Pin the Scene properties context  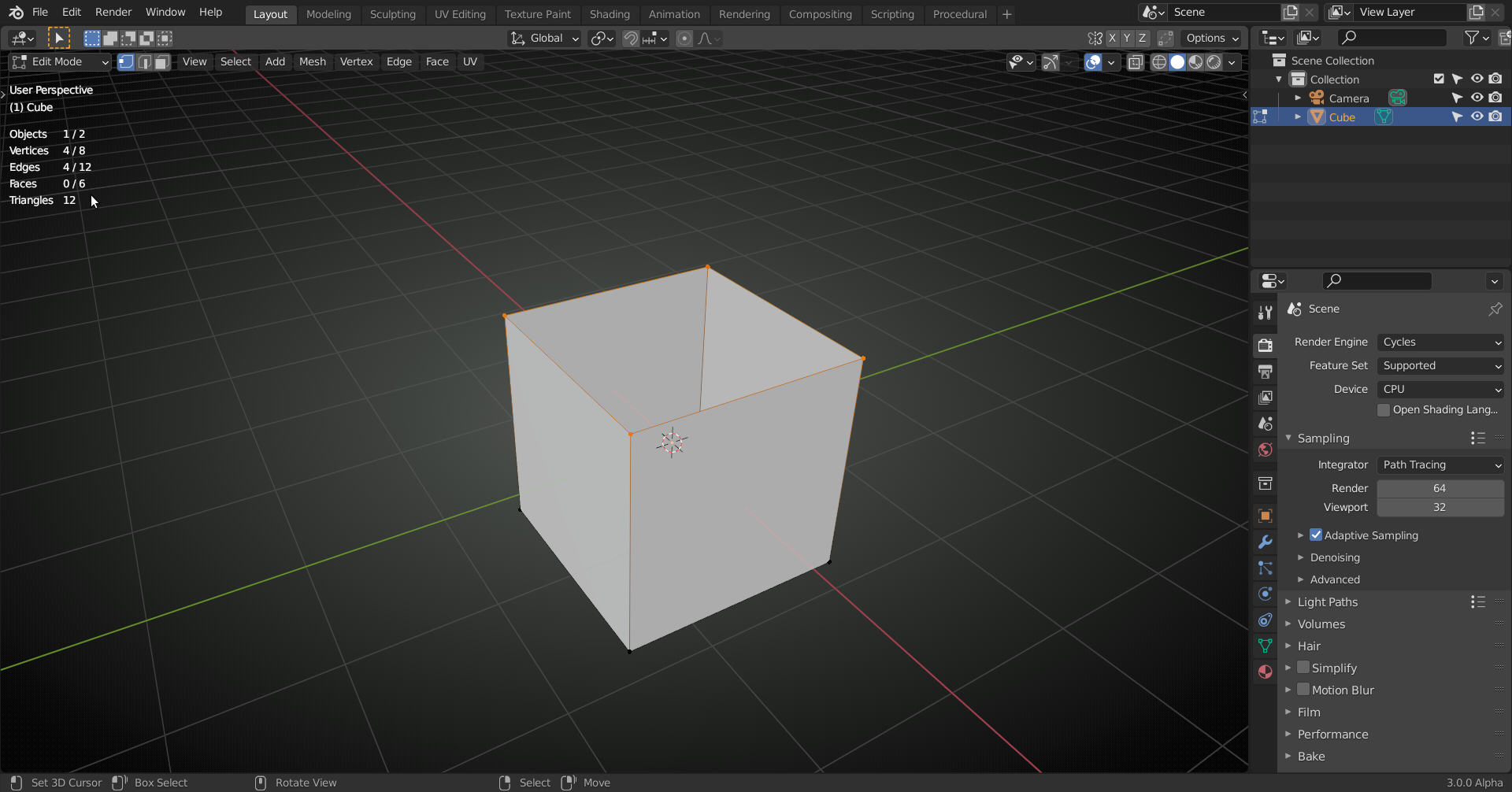click(1495, 309)
